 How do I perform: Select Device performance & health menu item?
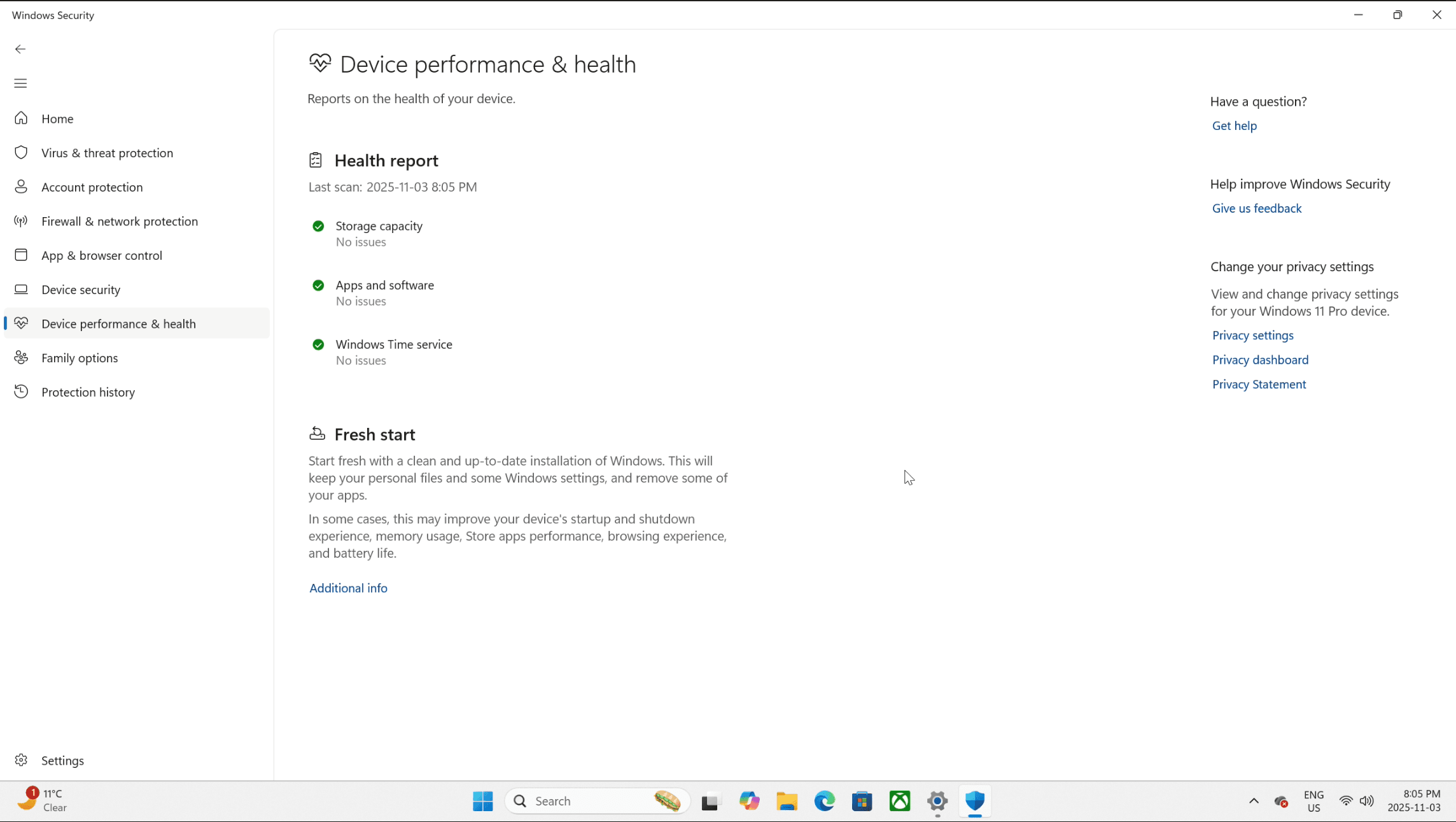118,323
